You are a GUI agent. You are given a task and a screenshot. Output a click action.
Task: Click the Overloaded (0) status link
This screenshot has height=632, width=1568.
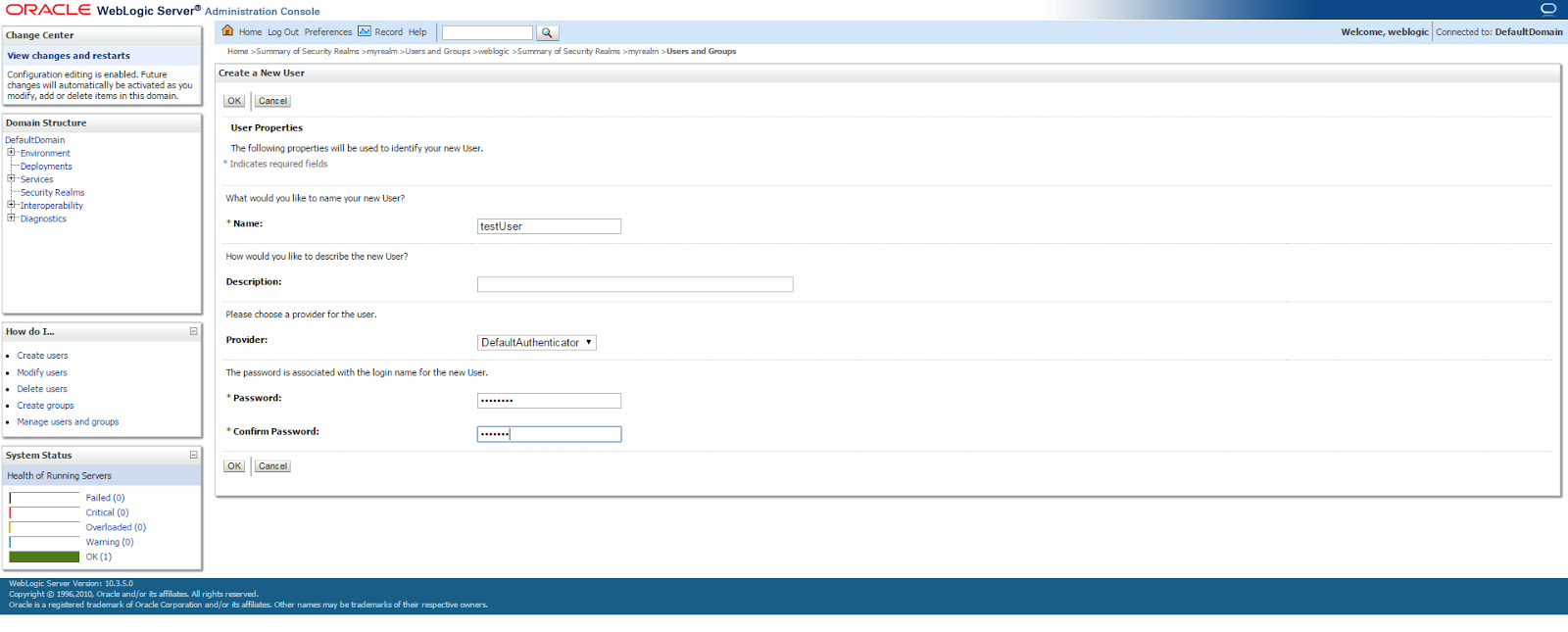116,527
